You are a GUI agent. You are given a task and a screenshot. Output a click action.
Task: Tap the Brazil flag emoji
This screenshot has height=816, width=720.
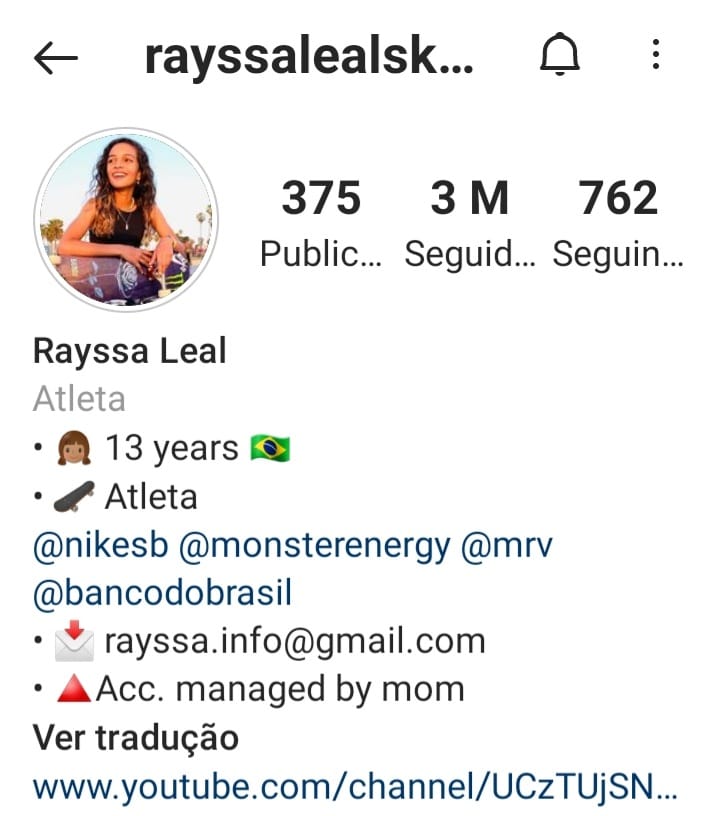(x=270, y=449)
